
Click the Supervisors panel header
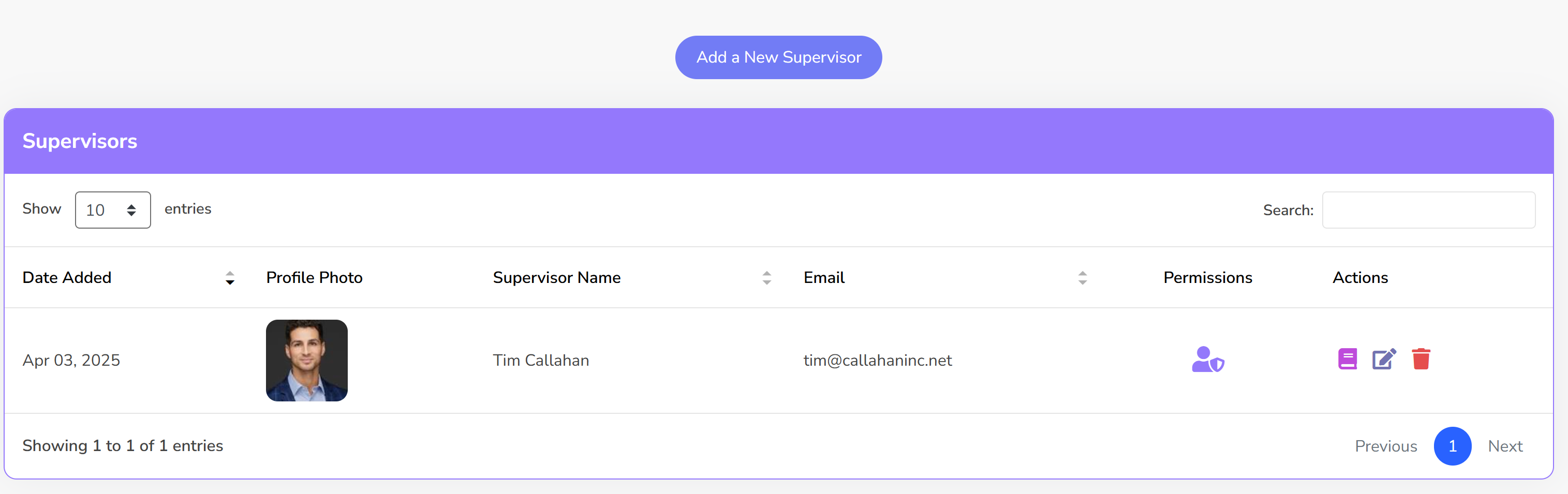(x=80, y=141)
